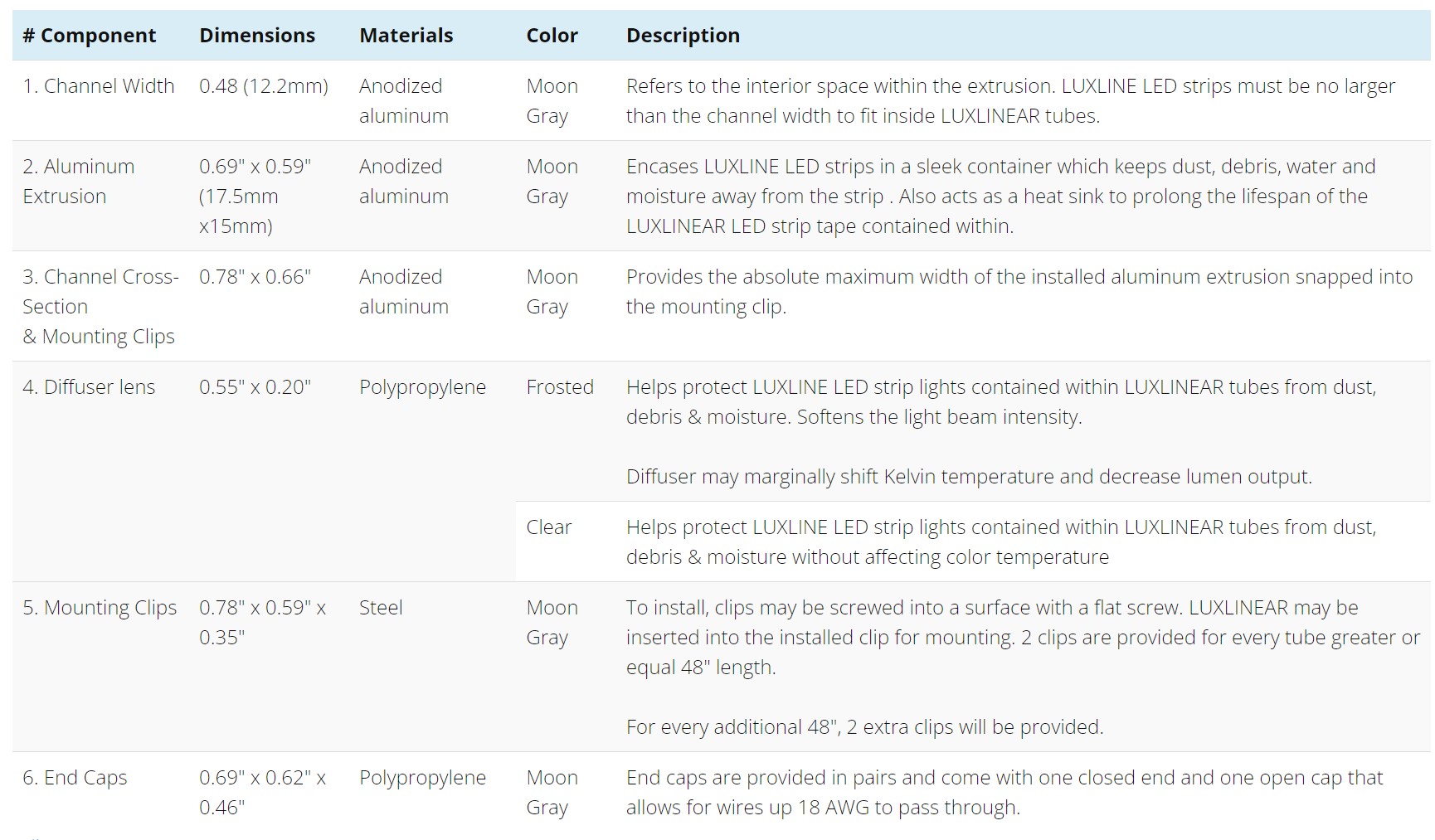This screenshot has height=840, width=1435.
Task: Select the 'Steel' material cell
Action: [381, 608]
